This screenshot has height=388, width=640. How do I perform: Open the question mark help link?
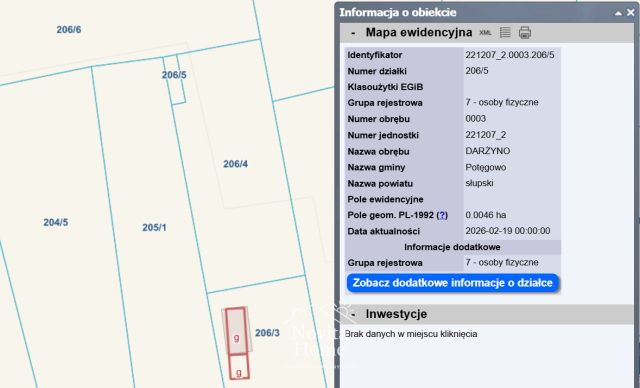pyautogui.click(x=442, y=215)
